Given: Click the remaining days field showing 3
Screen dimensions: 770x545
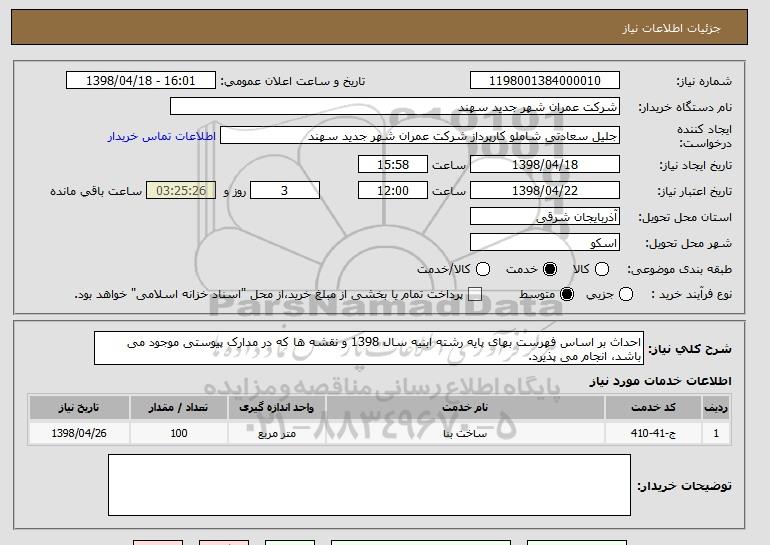Looking at the screenshot, I should pos(285,191).
